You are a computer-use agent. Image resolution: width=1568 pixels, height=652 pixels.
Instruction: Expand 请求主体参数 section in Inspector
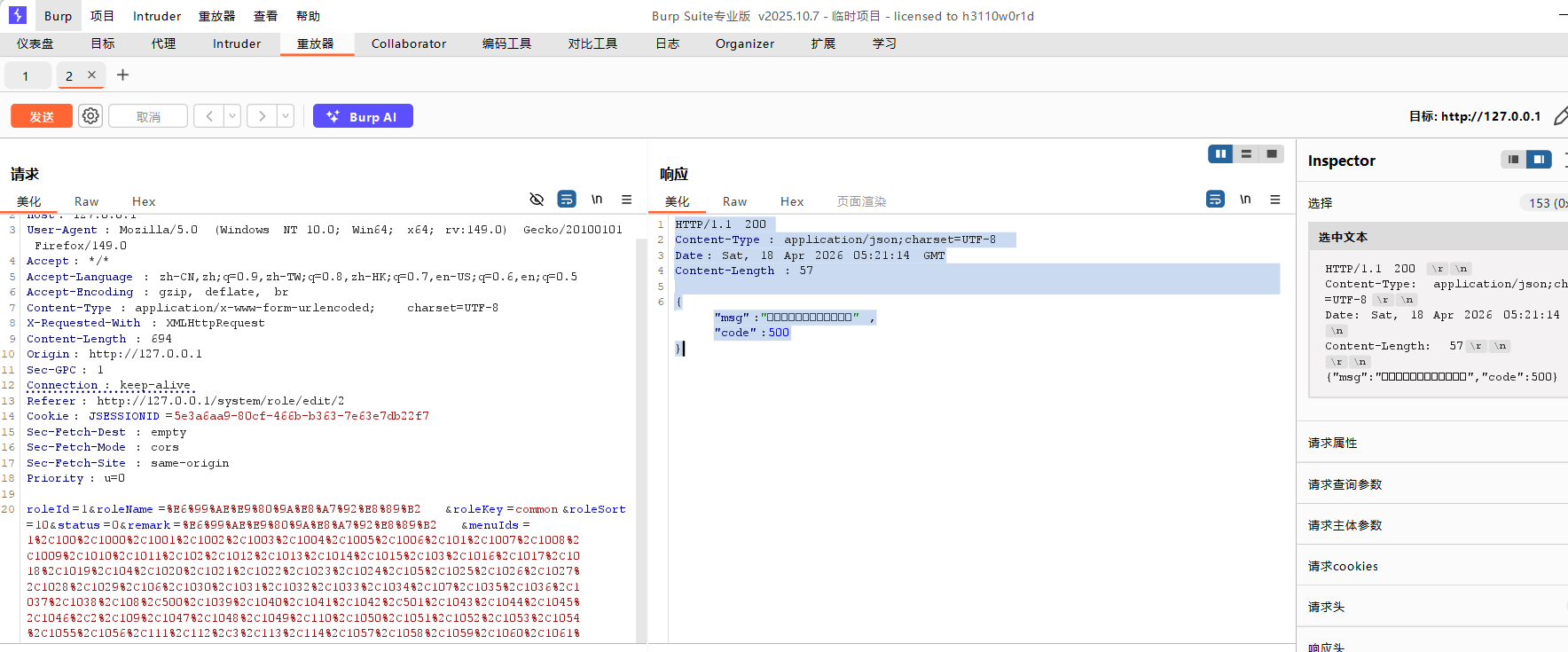coord(1432,524)
